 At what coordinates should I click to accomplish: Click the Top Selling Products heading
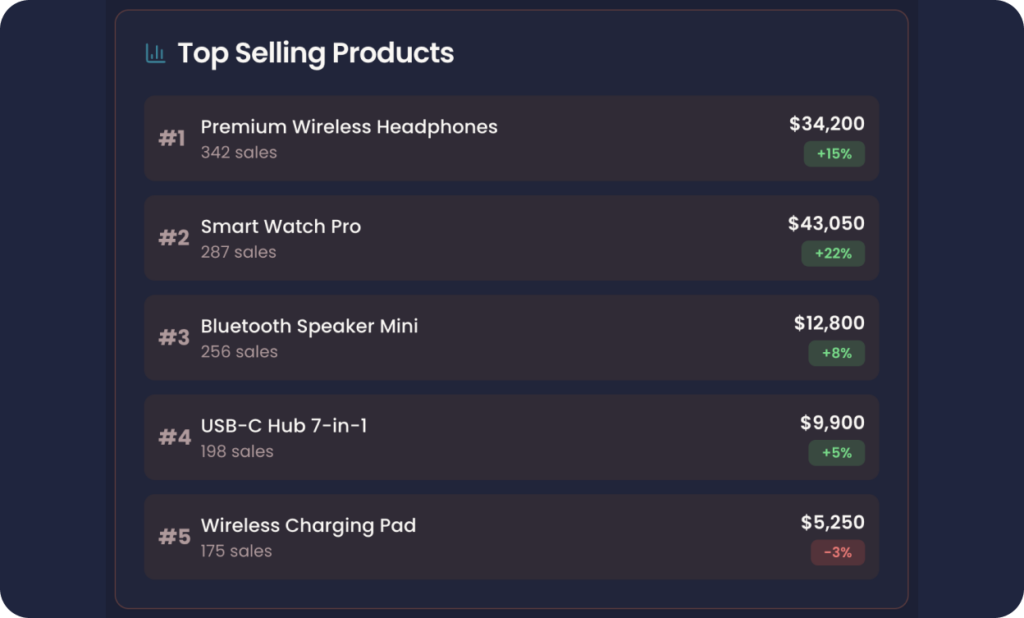[315, 54]
